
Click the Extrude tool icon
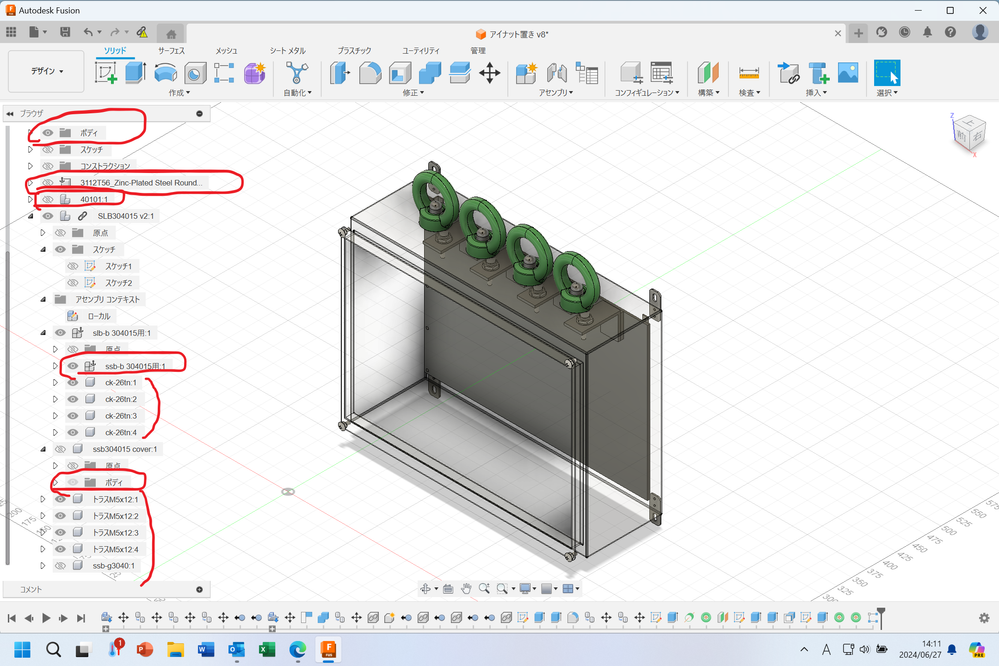coord(136,73)
